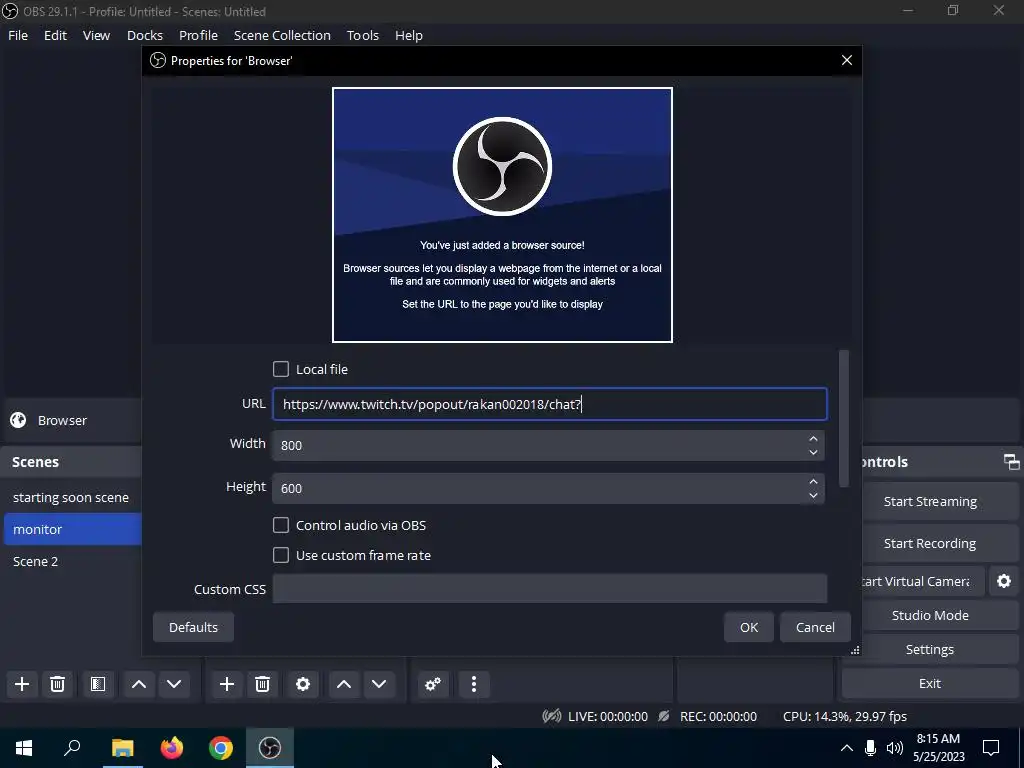Open the View menu
Screen dimensions: 1024x768
pos(96,35)
